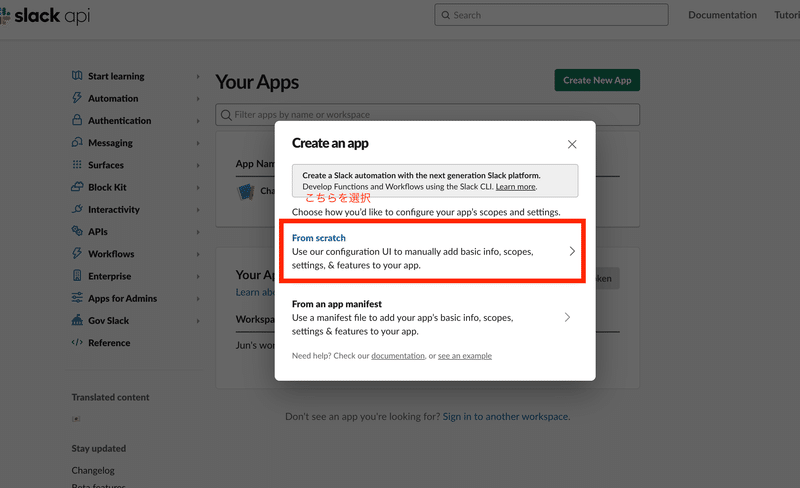Viewport: 800px width, 488px height.
Task: Open Documentation in the top navigation
Action: coord(722,15)
